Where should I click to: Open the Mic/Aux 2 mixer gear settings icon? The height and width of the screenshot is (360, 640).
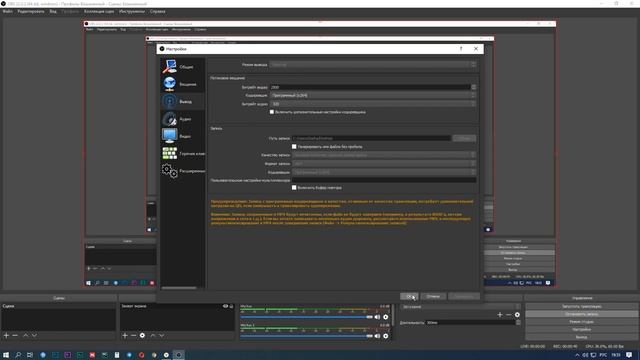point(386,336)
